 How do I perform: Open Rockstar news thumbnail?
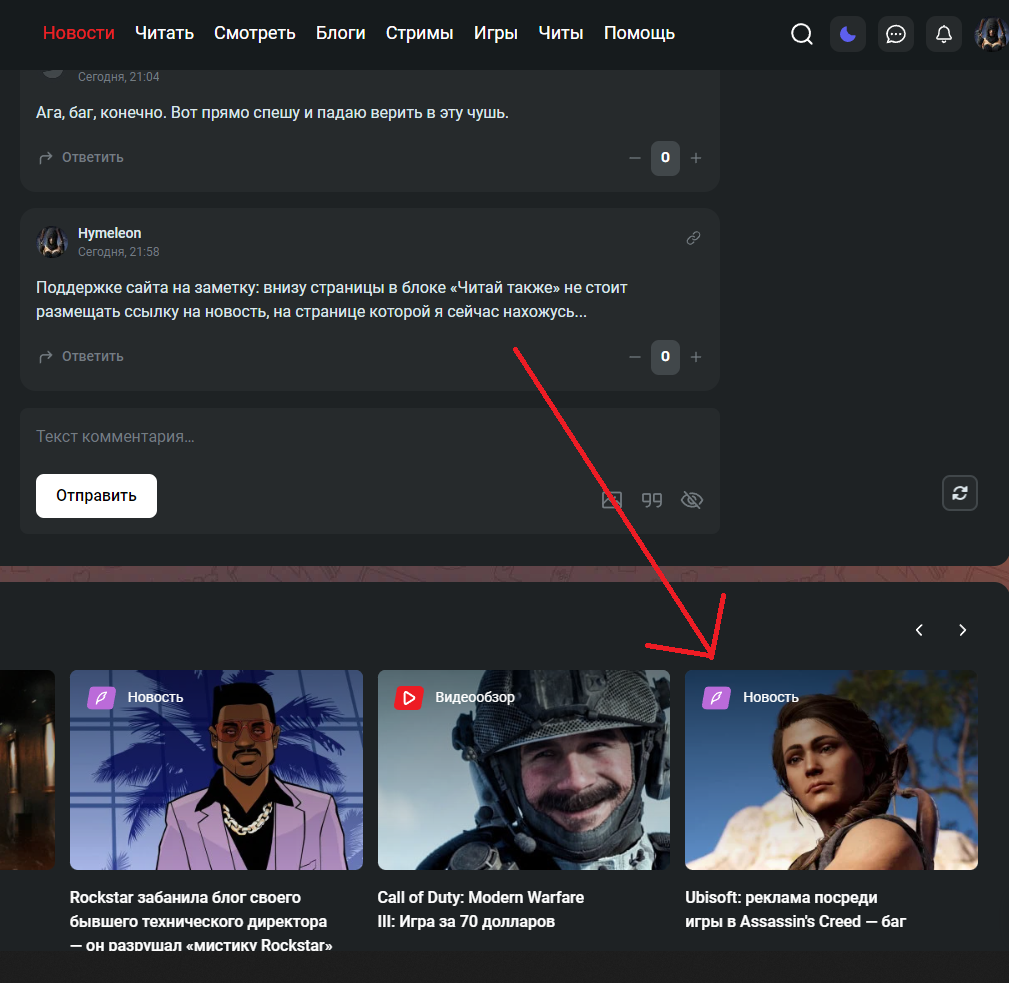pyautogui.click(x=216, y=770)
